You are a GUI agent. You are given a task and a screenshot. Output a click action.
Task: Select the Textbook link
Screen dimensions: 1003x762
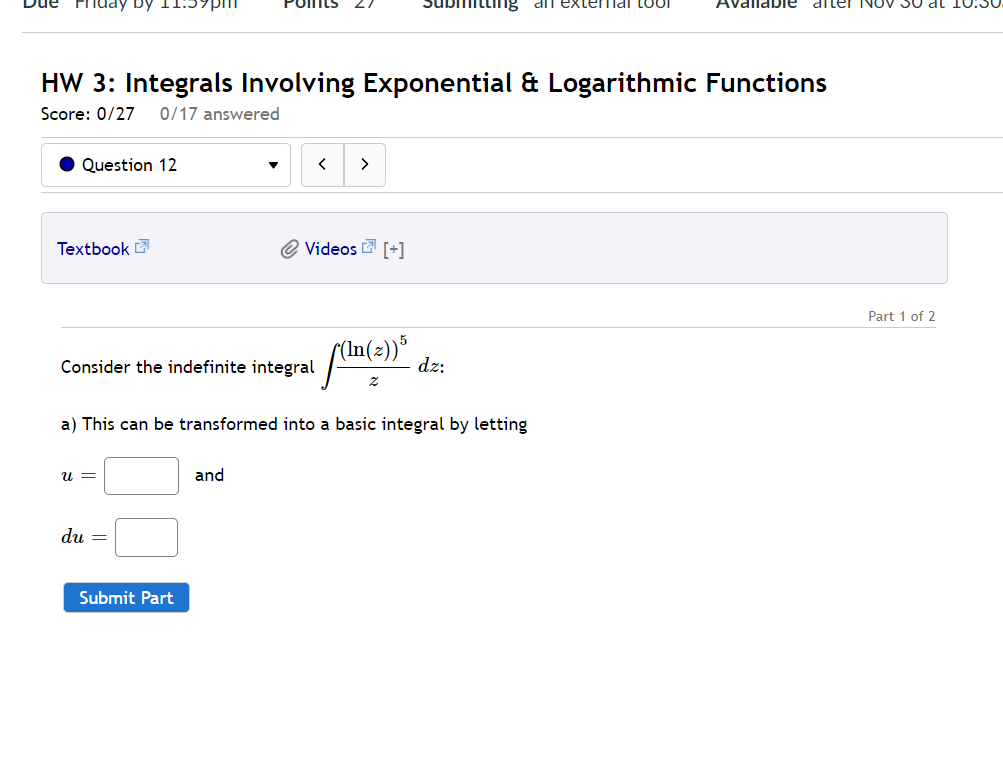pyautogui.click(x=93, y=248)
